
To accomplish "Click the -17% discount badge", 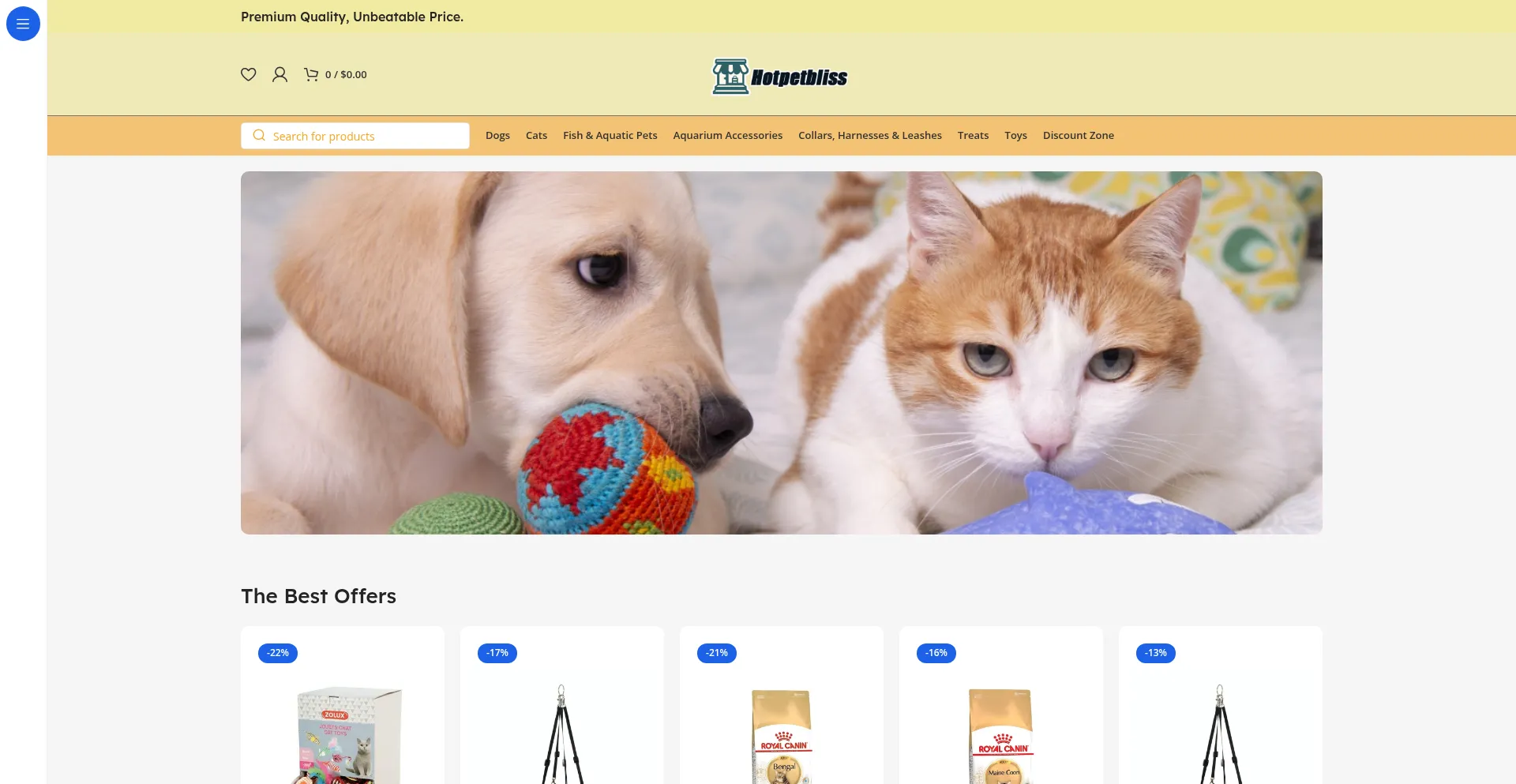I will coord(497,653).
